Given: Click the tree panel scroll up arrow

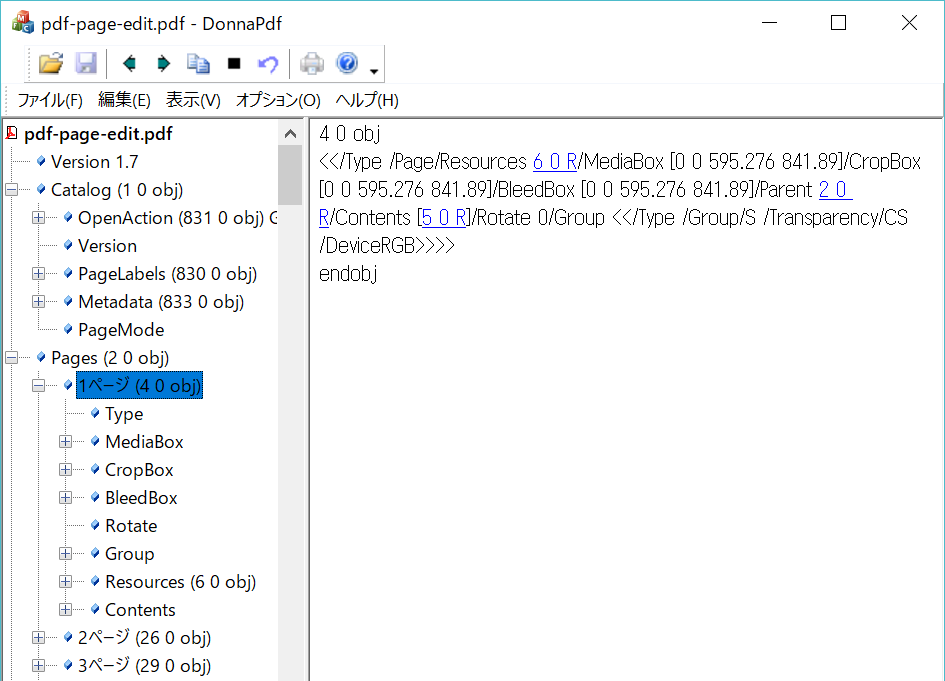Looking at the screenshot, I should (290, 134).
